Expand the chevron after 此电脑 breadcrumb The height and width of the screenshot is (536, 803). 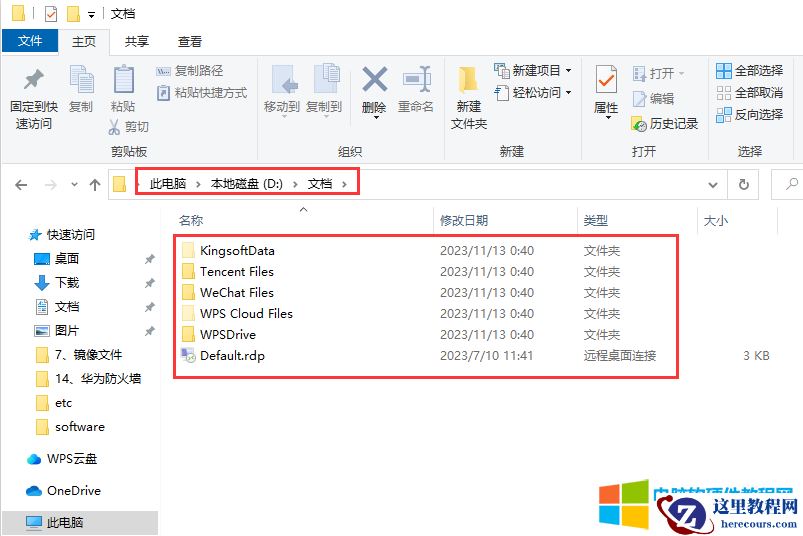tap(198, 184)
